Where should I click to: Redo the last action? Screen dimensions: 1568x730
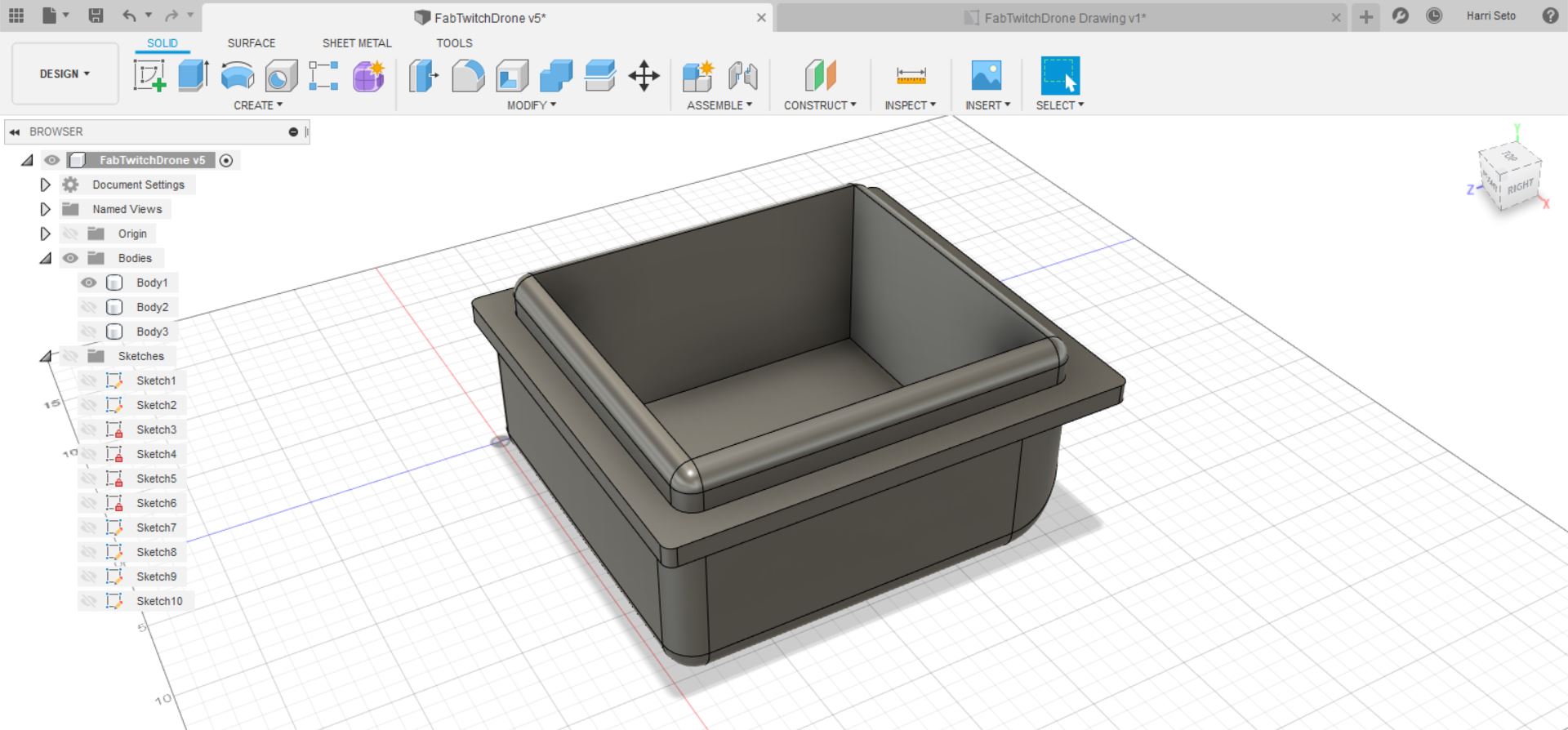tap(171, 16)
